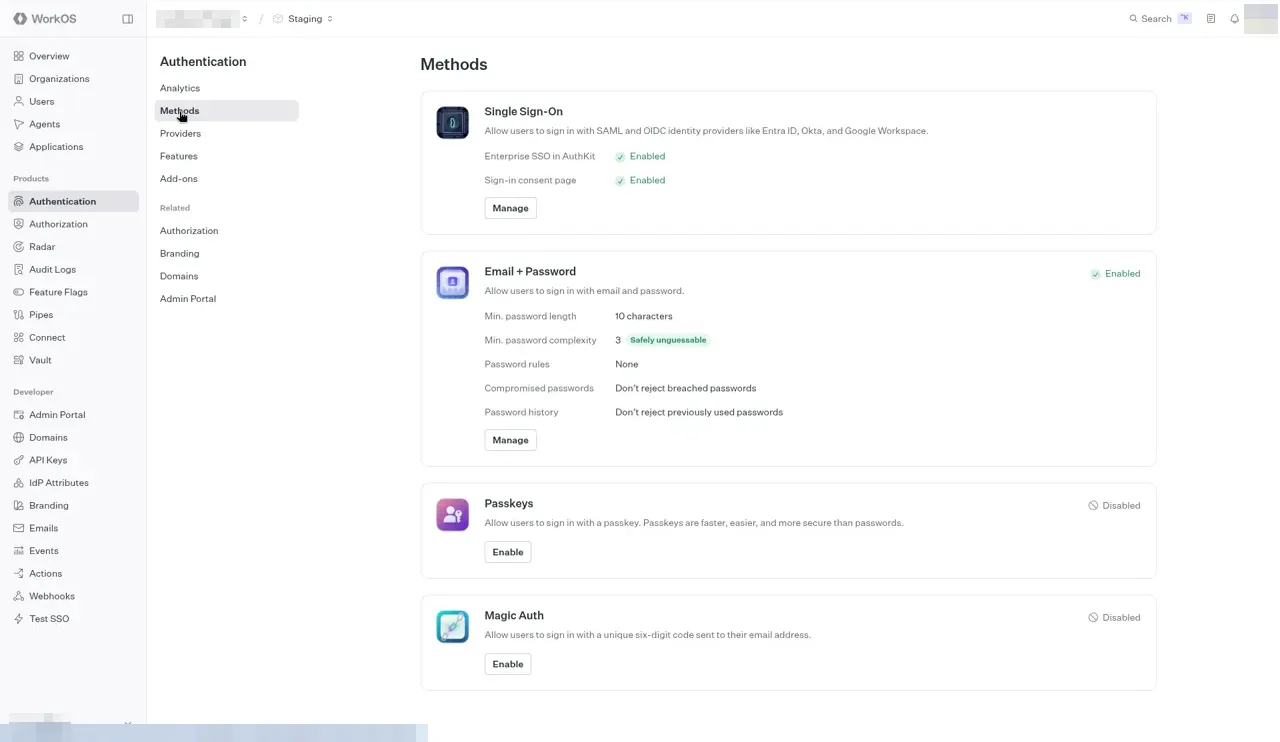
Task: Manage Email + Password settings
Action: click(510, 440)
